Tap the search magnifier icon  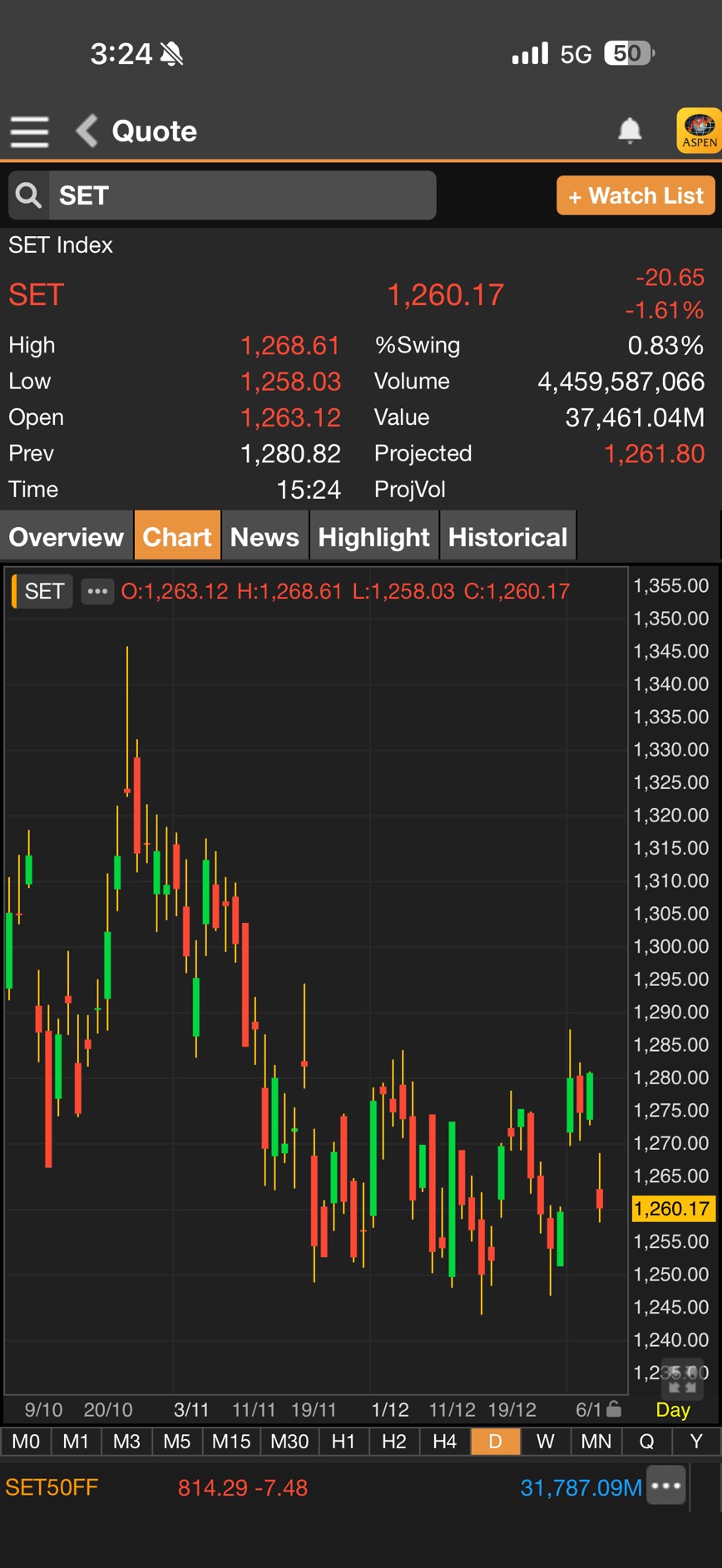(x=29, y=195)
